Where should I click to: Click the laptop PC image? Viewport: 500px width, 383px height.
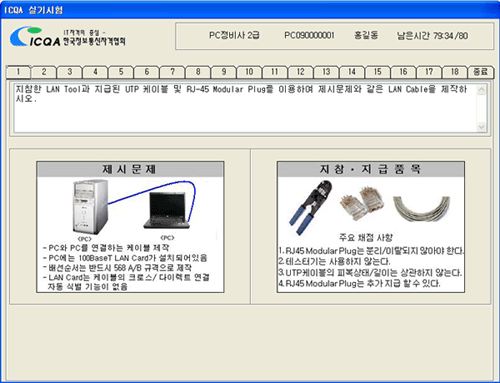(x=167, y=210)
